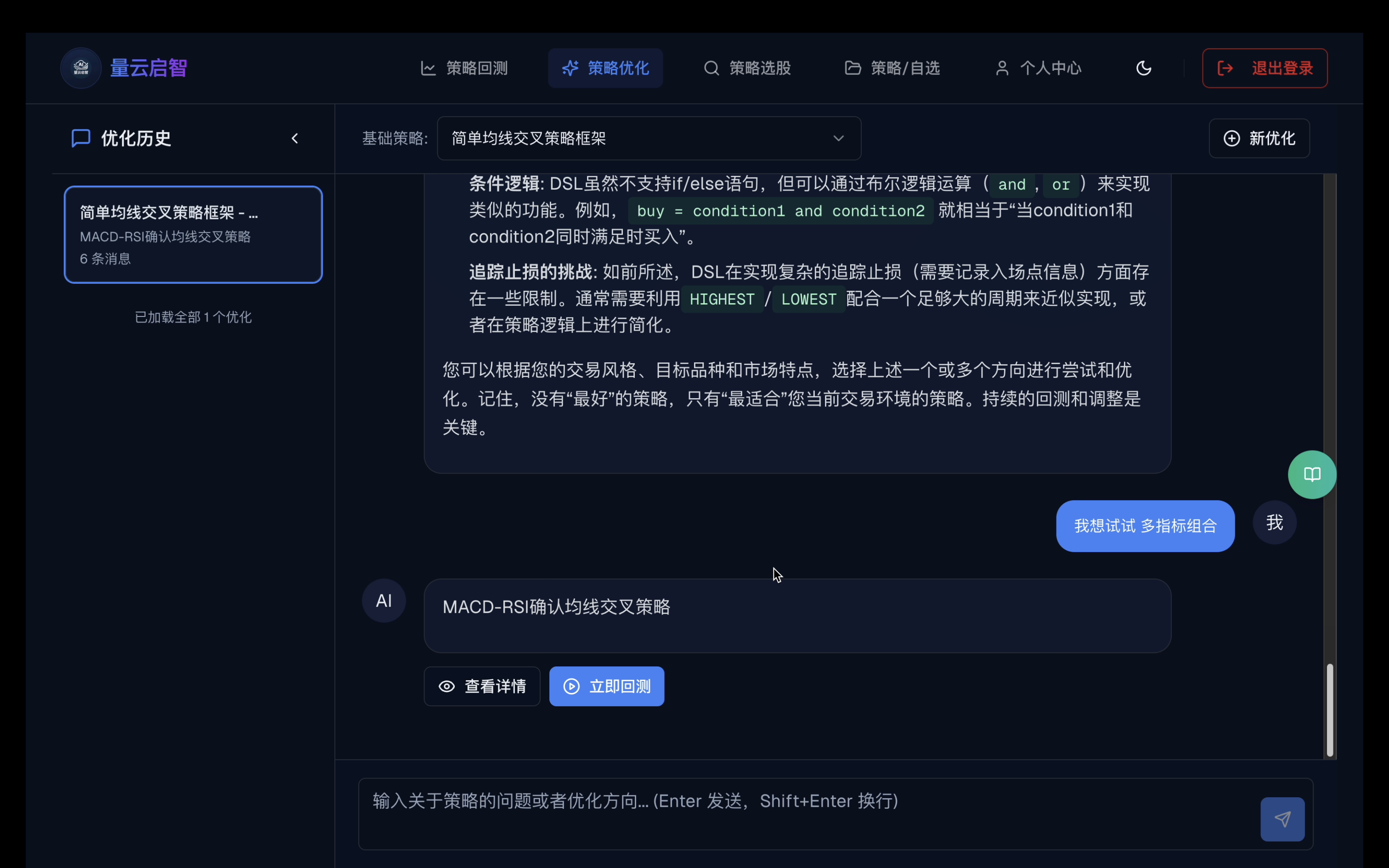Click 立即回测 button
The width and height of the screenshot is (1389, 868).
coord(607,686)
